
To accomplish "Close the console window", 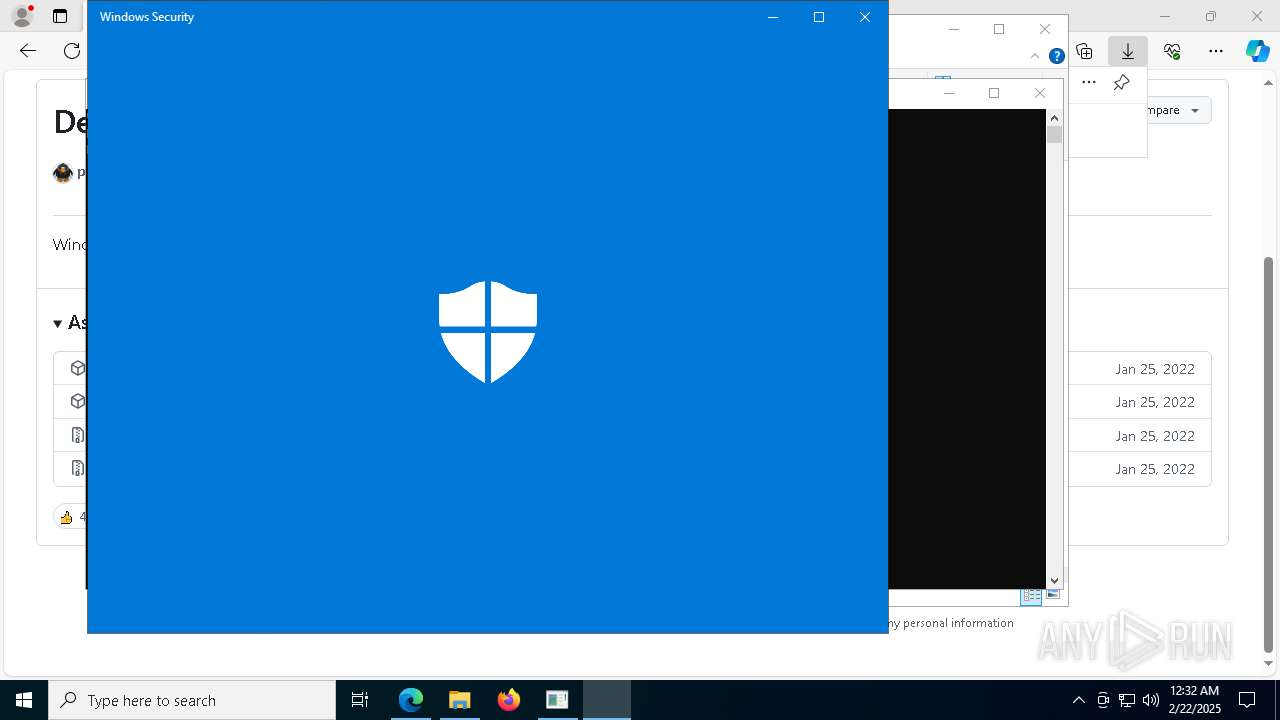I will tap(1040, 93).
